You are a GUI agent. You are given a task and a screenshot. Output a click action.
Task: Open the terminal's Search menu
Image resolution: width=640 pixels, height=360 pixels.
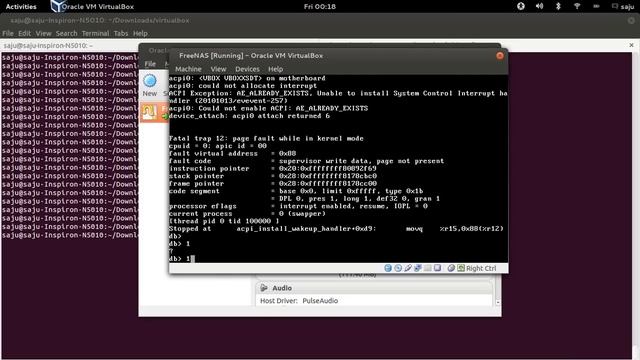pyautogui.click(x=67, y=33)
